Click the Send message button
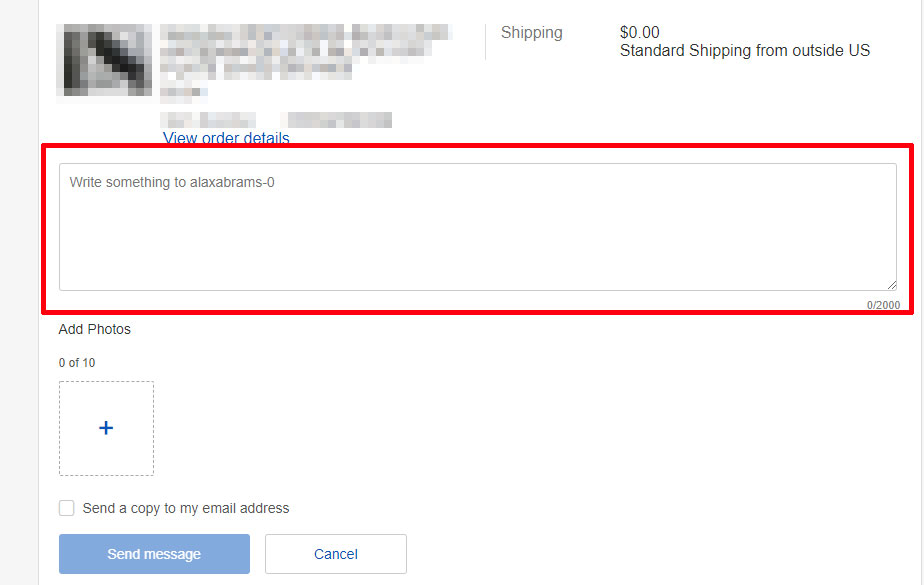The height and width of the screenshot is (585, 924). click(x=154, y=554)
